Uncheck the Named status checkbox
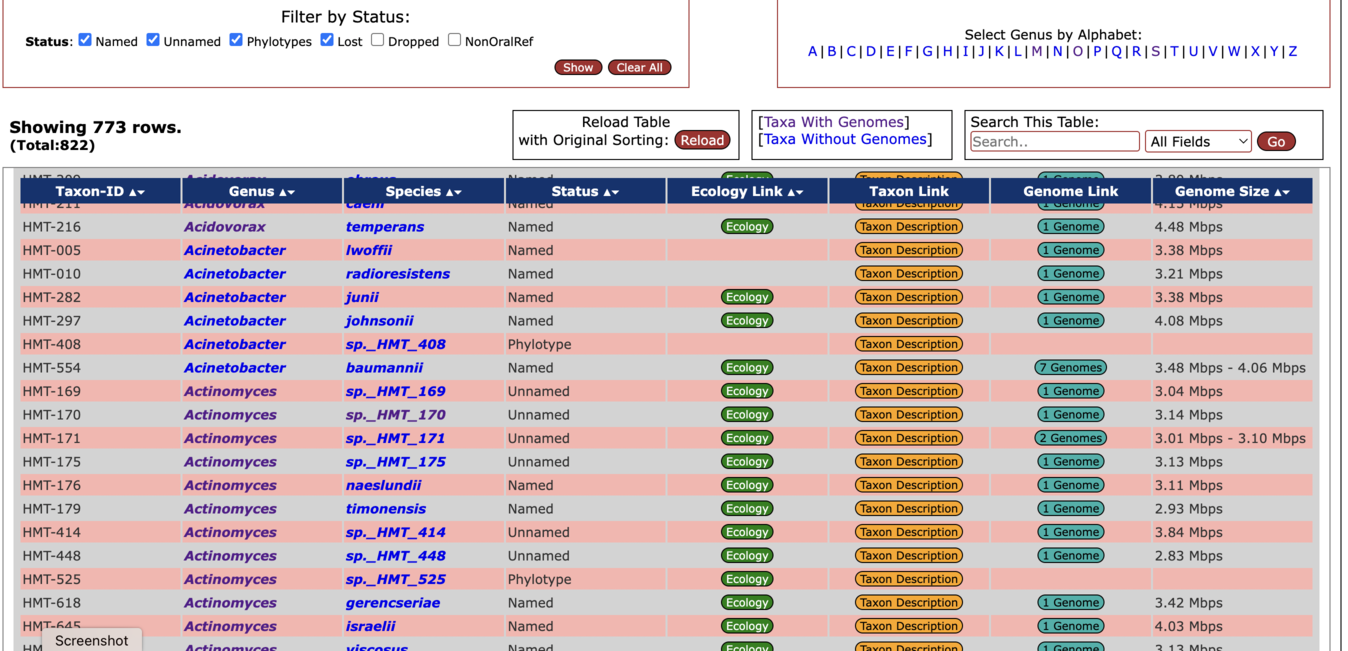The height and width of the screenshot is (651, 1348). (x=85, y=40)
